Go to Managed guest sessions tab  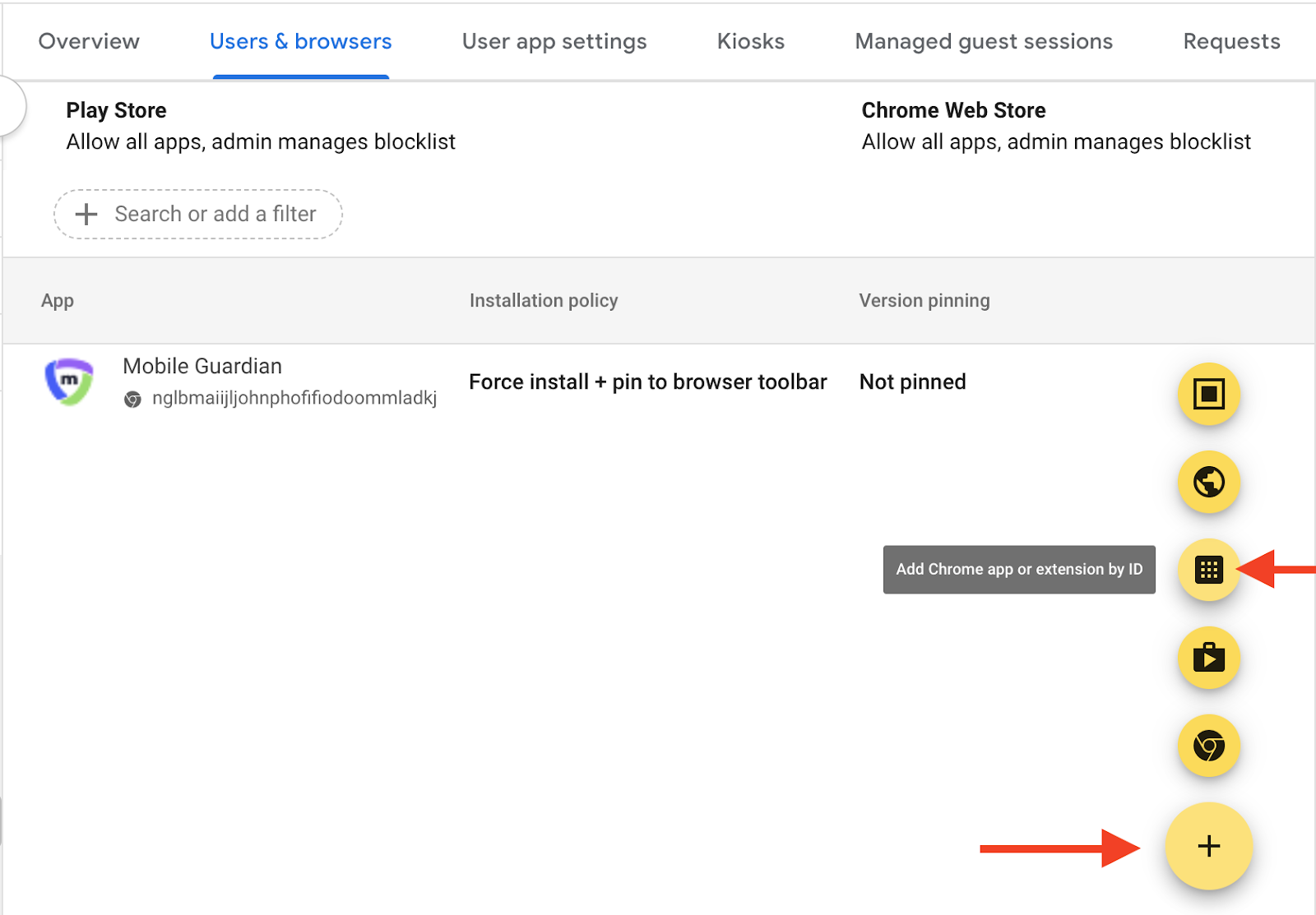(984, 41)
